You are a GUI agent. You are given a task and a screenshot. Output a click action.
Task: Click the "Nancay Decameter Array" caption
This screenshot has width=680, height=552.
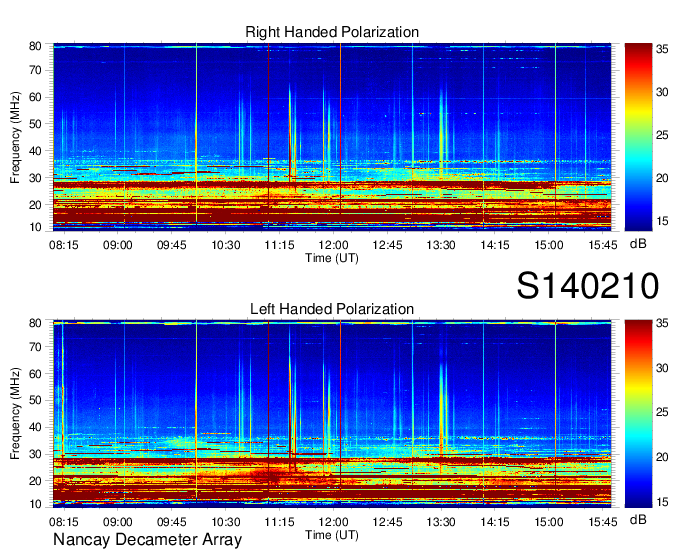point(147,539)
